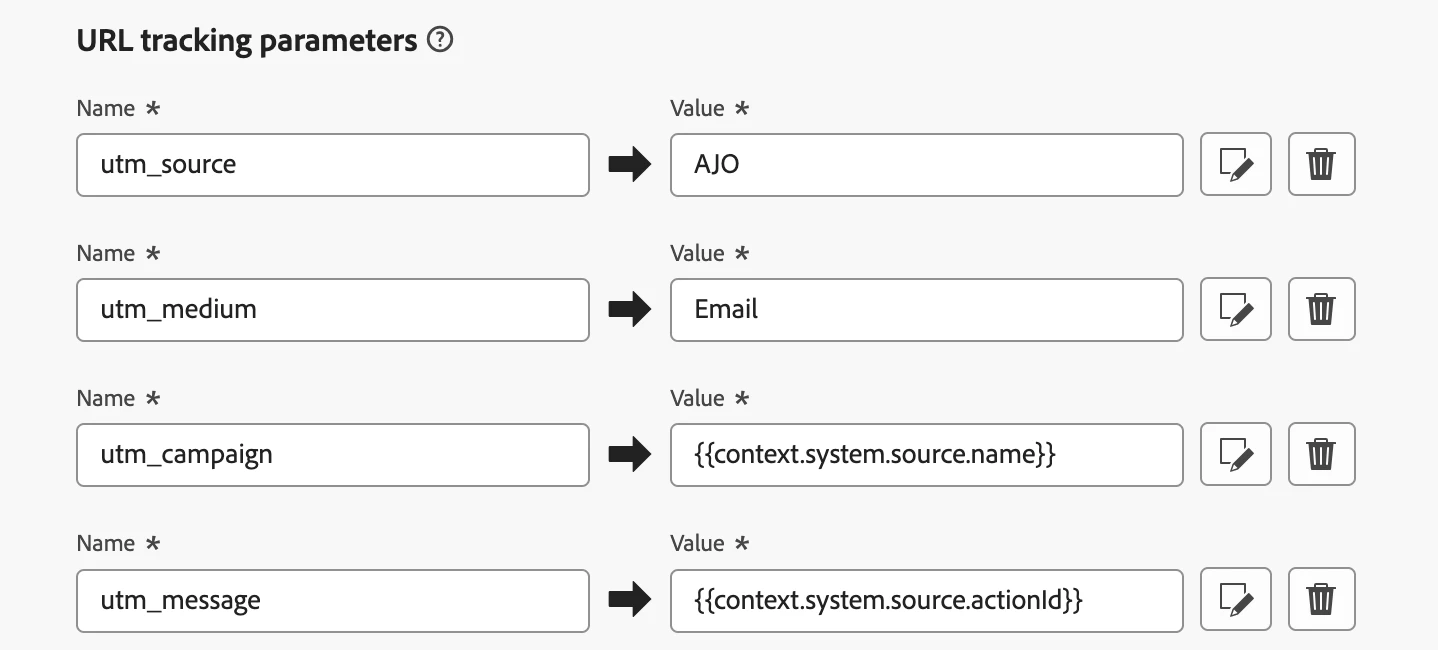Click the arrow between utm_source and AJO
Viewport: 1438px width, 650px height.
click(x=629, y=164)
